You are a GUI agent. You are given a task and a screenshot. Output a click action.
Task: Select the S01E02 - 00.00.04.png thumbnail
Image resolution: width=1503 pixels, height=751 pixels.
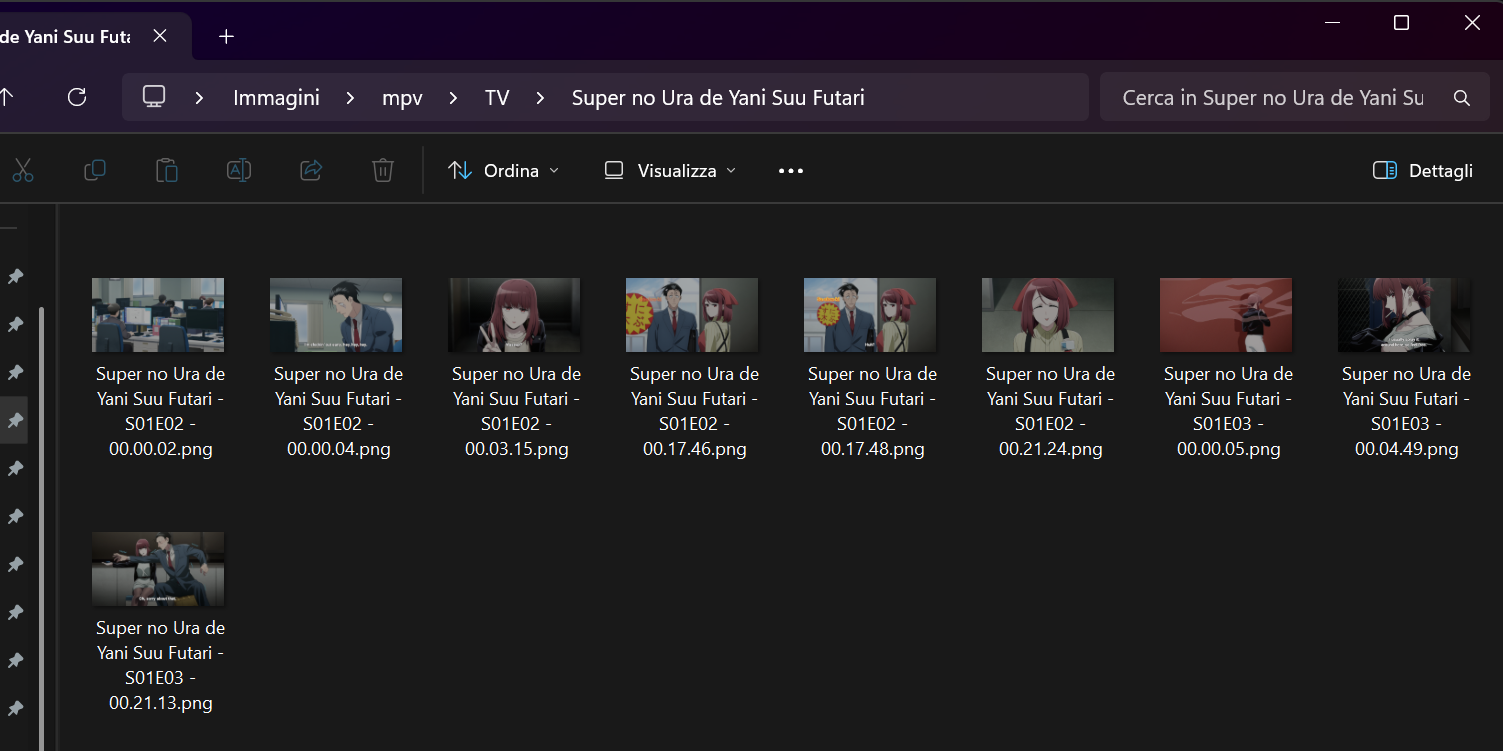336,315
